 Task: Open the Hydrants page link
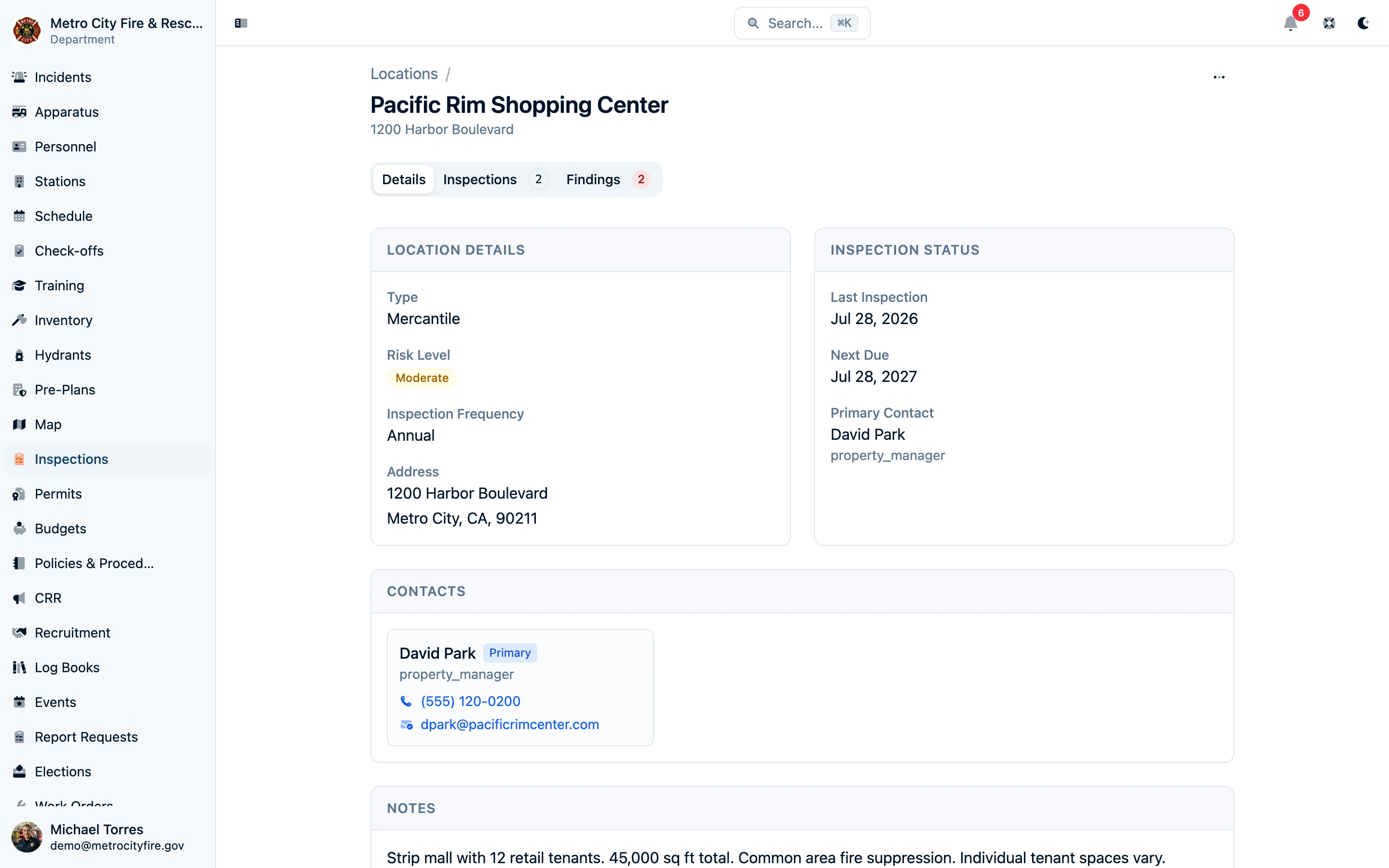click(x=108, y=355)
